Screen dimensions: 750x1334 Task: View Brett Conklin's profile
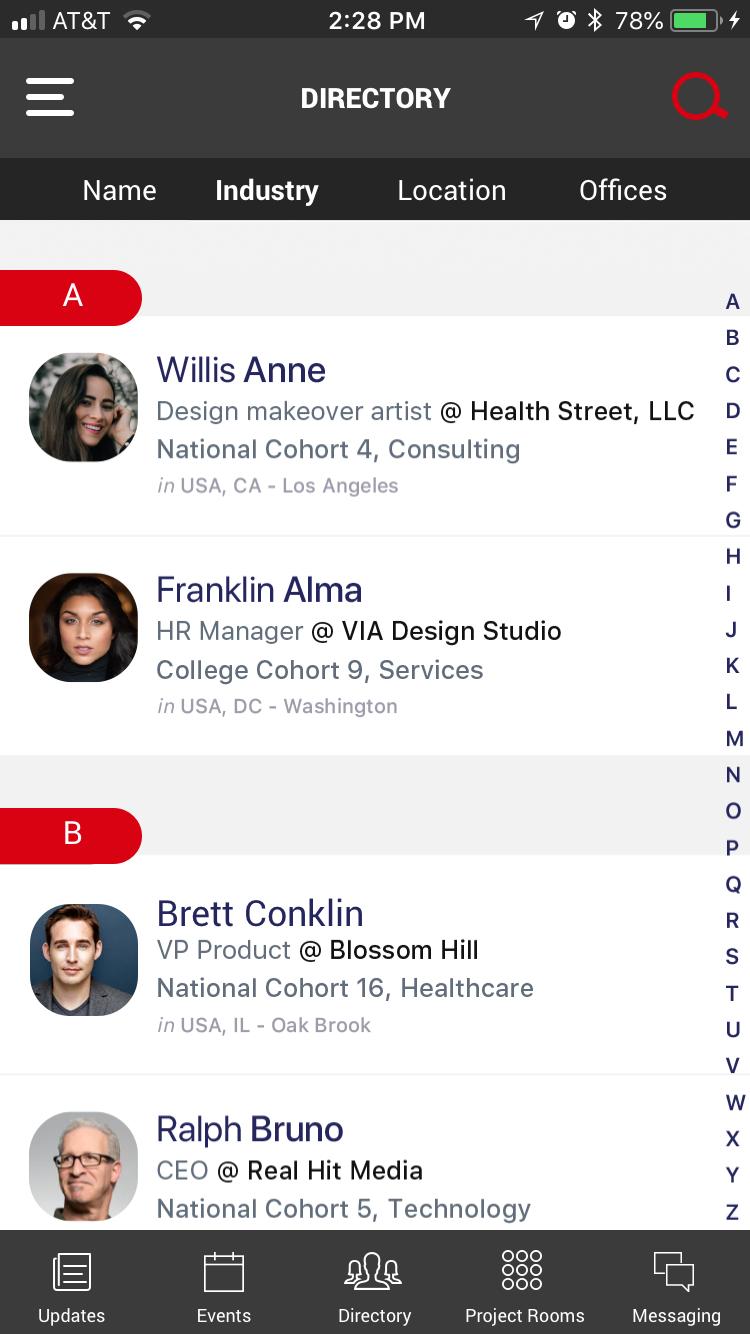[x=260, y=913]
